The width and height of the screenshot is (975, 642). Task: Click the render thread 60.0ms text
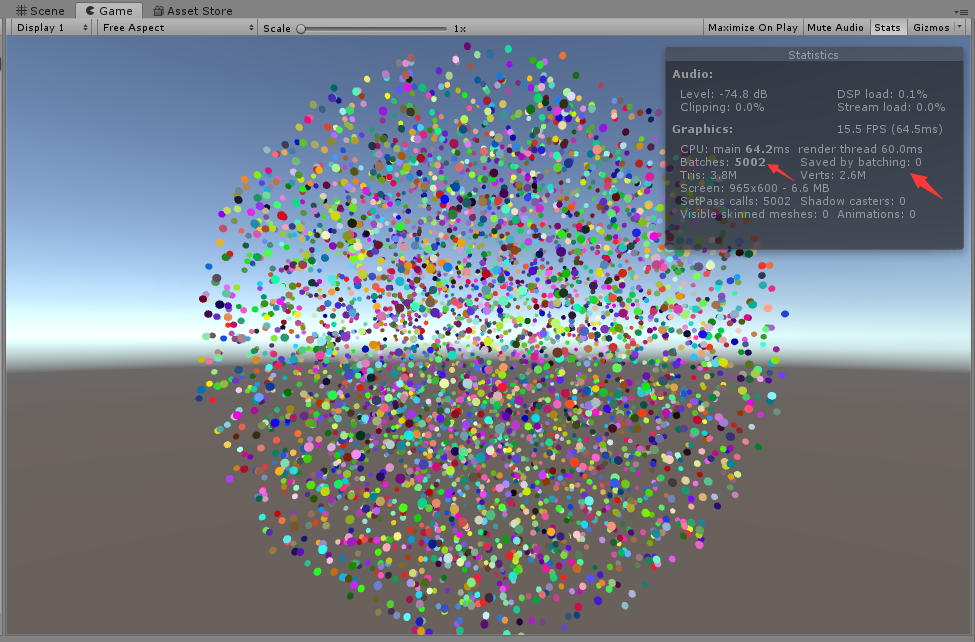pyautogui.click(x=860, y=149)
